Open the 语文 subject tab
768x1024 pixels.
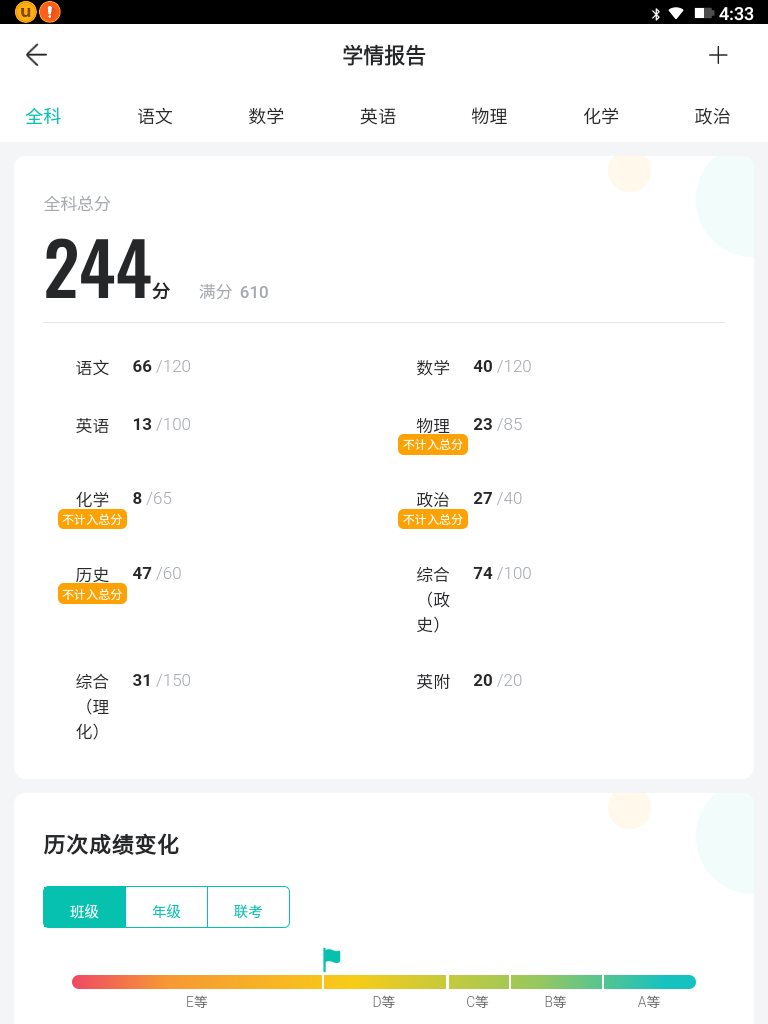coord(155,116)
